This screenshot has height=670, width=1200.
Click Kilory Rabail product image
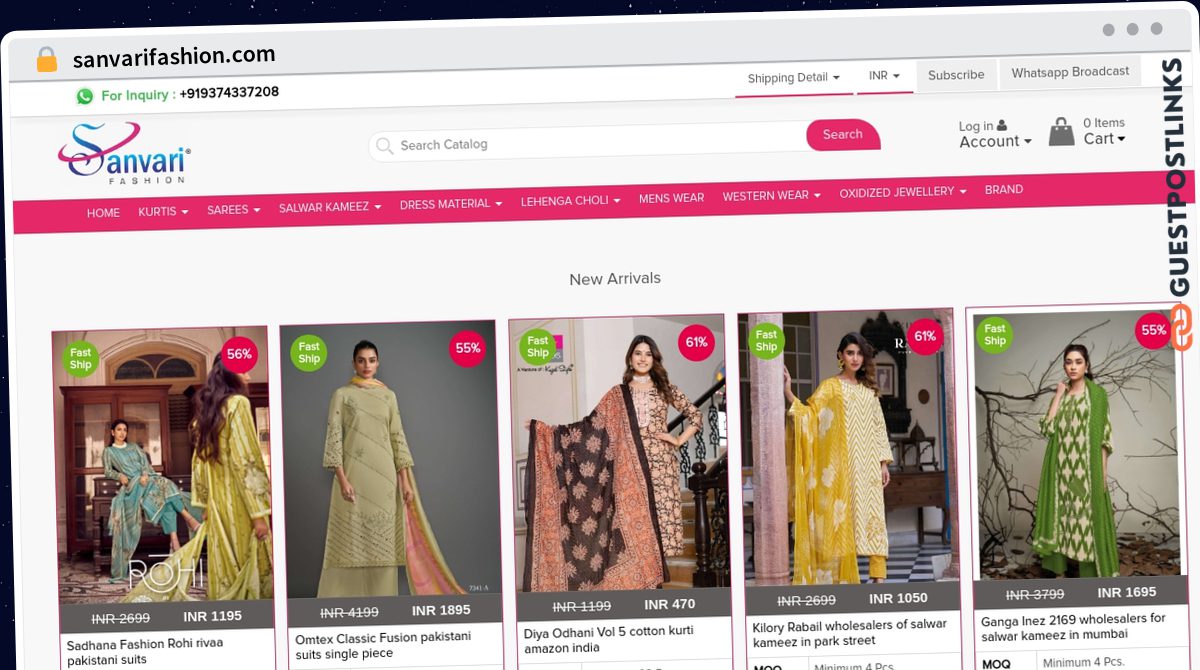point(848,448)
